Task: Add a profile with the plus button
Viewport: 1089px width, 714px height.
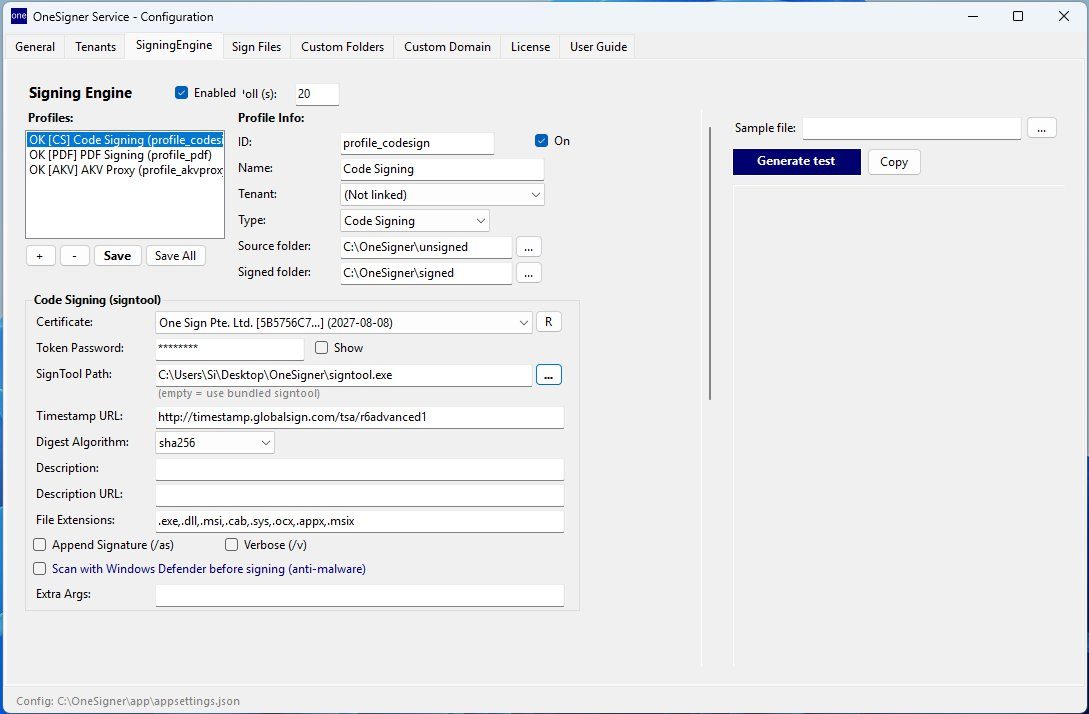Action: point(40,256)
